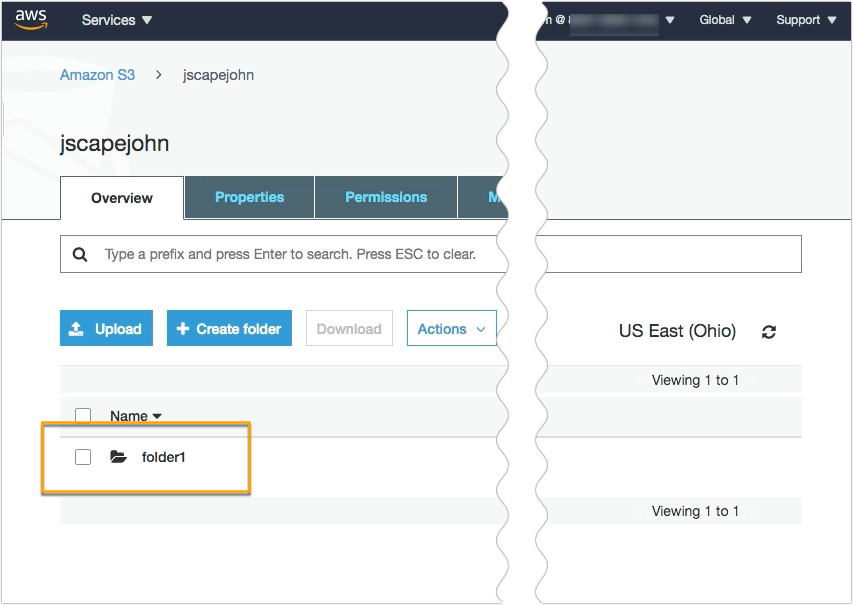This screenshot has width=853, height=605.
Task: Click the plus icon on Create folder
Action: [x=182, y=329]
